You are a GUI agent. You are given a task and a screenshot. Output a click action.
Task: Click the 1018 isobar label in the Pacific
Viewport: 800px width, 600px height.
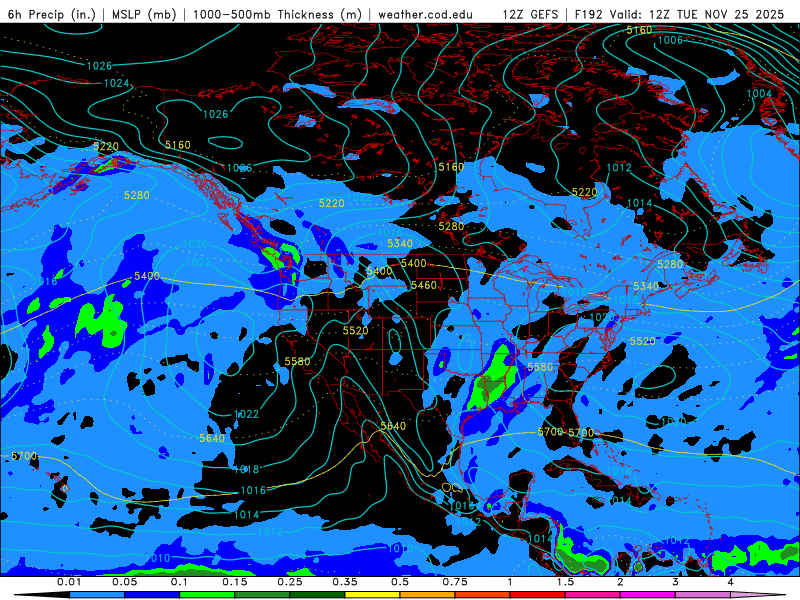click(246, 469)
